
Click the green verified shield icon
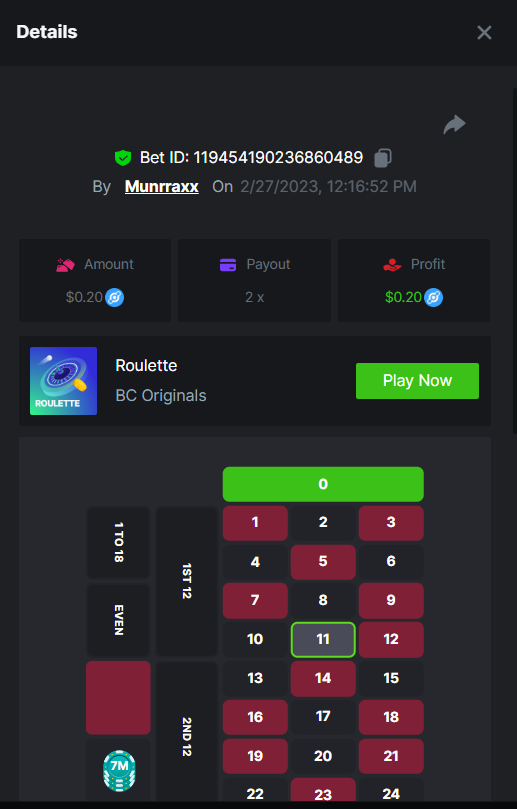coord(123,157)
